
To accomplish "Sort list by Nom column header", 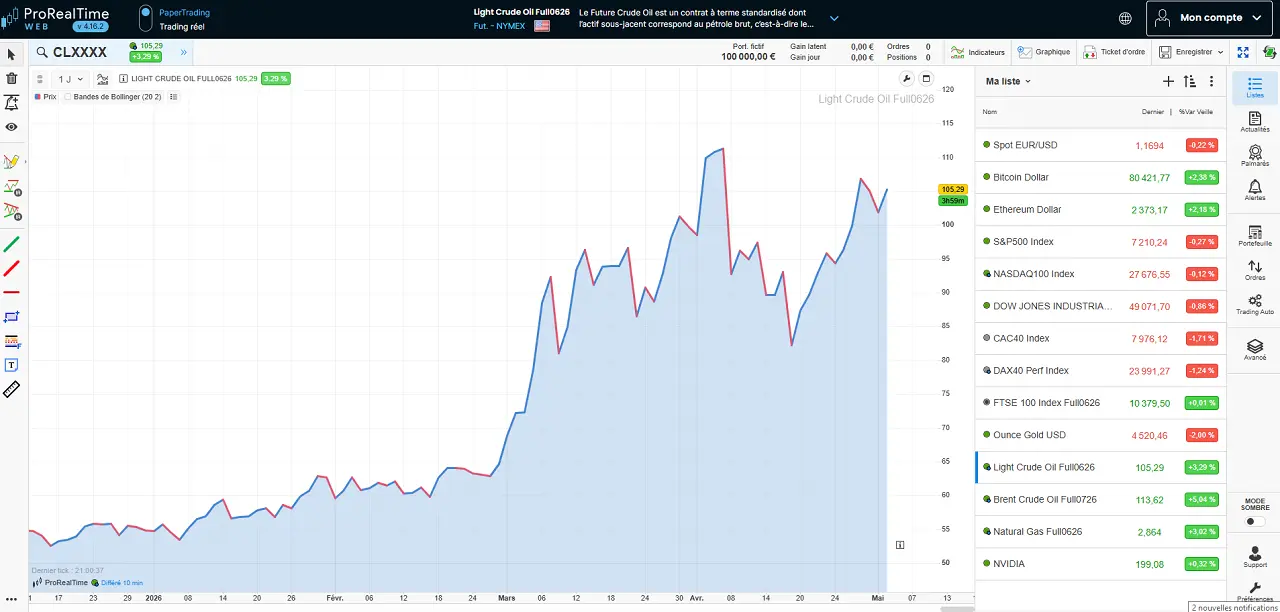I will (990, 112).
